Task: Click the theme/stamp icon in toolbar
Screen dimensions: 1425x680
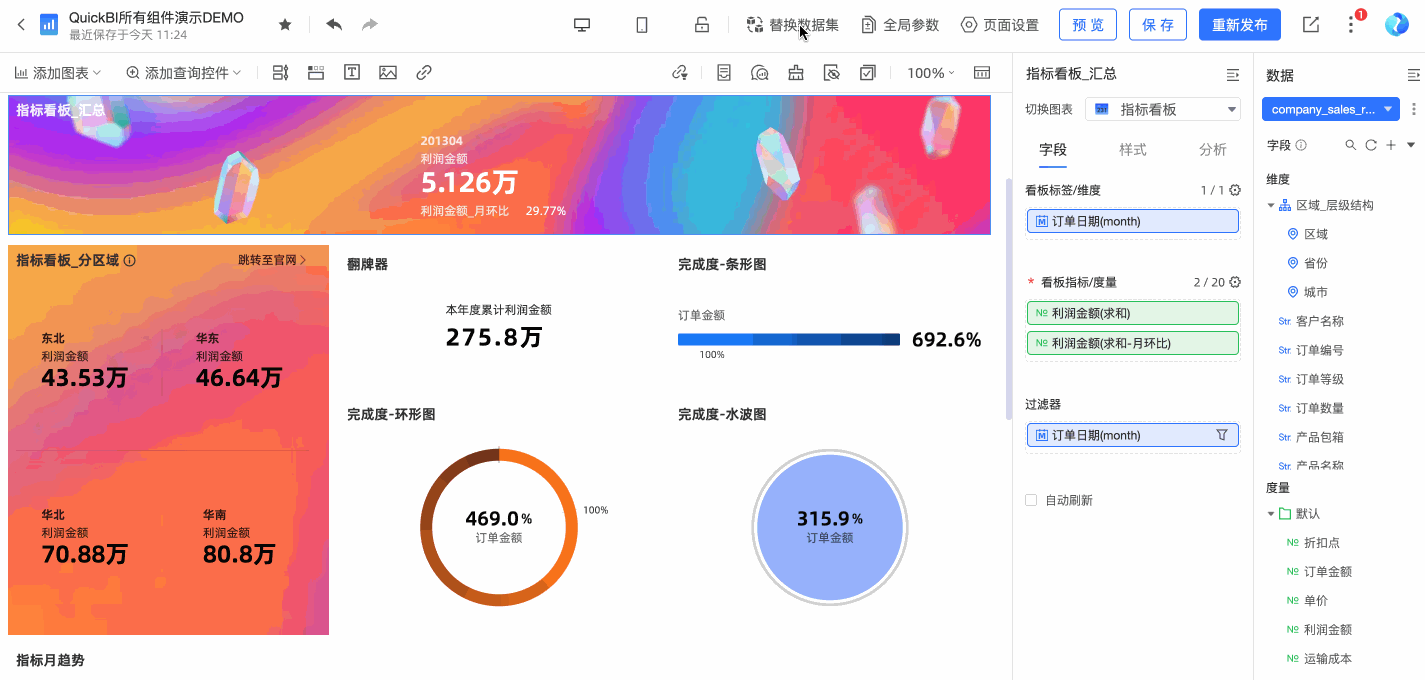Action: point(795,73)
